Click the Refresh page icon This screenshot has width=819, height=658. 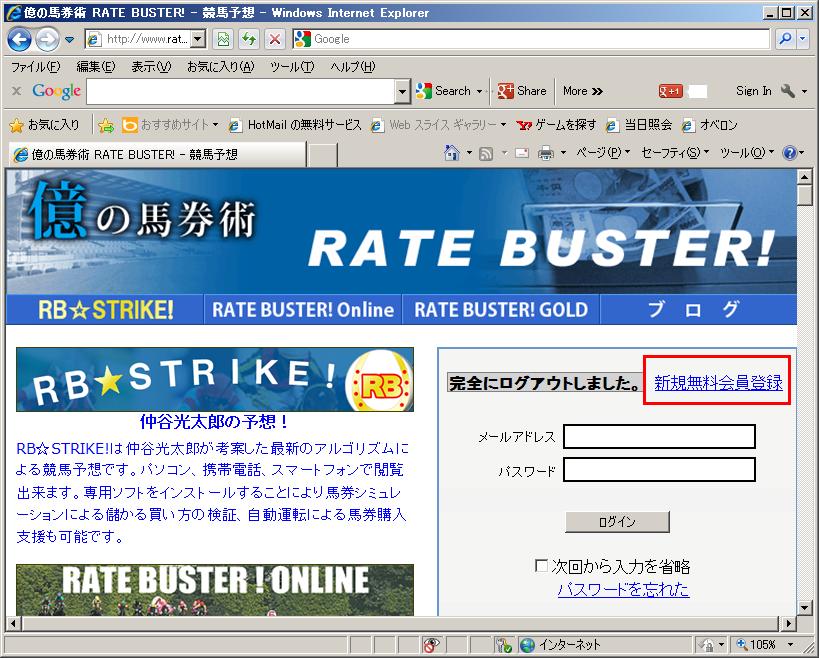249,39
